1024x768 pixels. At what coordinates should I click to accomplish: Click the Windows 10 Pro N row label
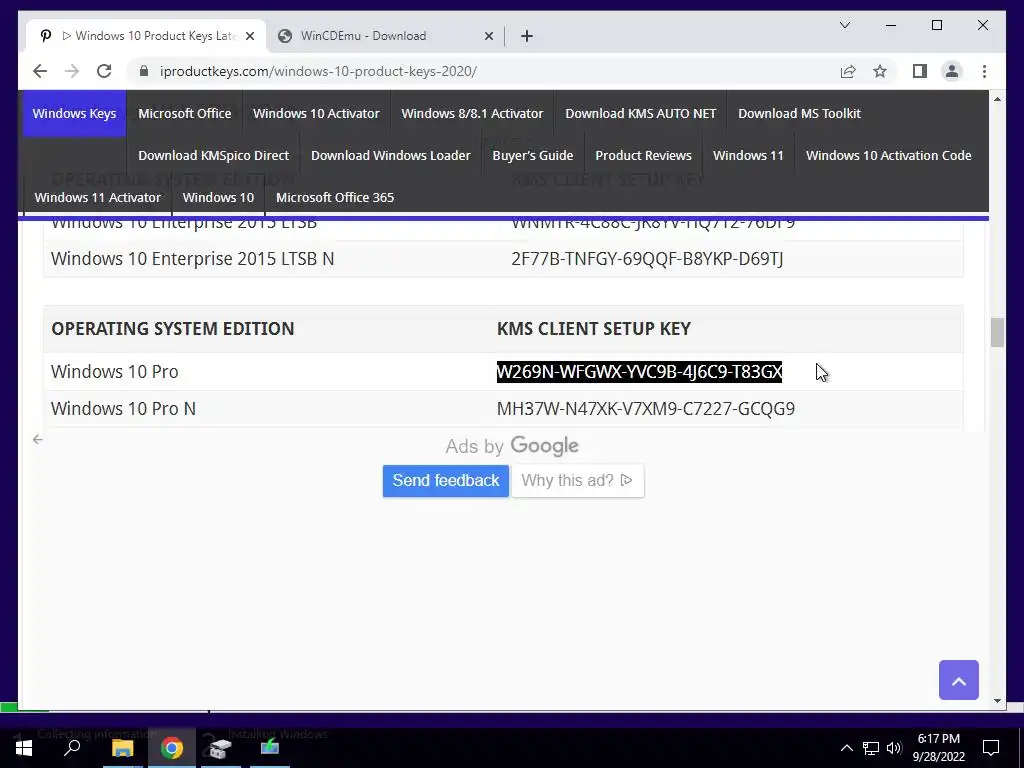[x=123, y=409]
